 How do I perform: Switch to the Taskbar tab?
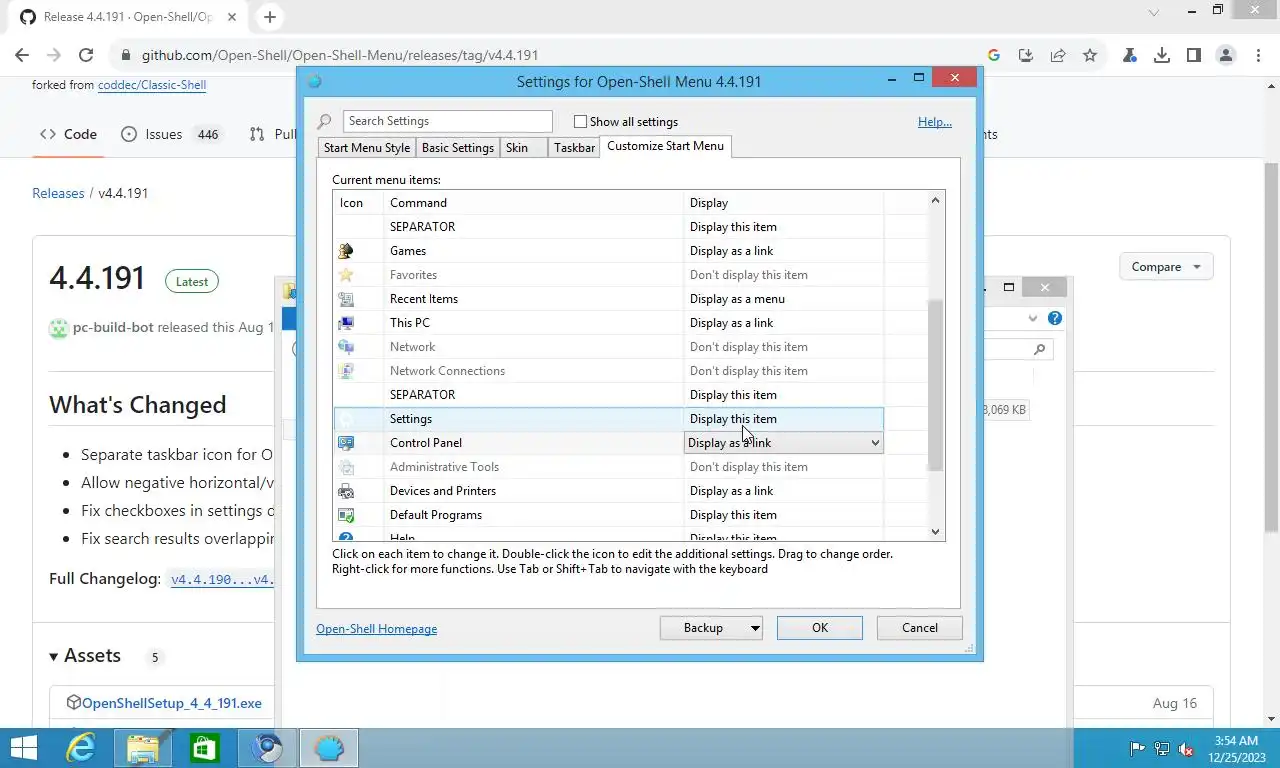(x=574, y=148)
